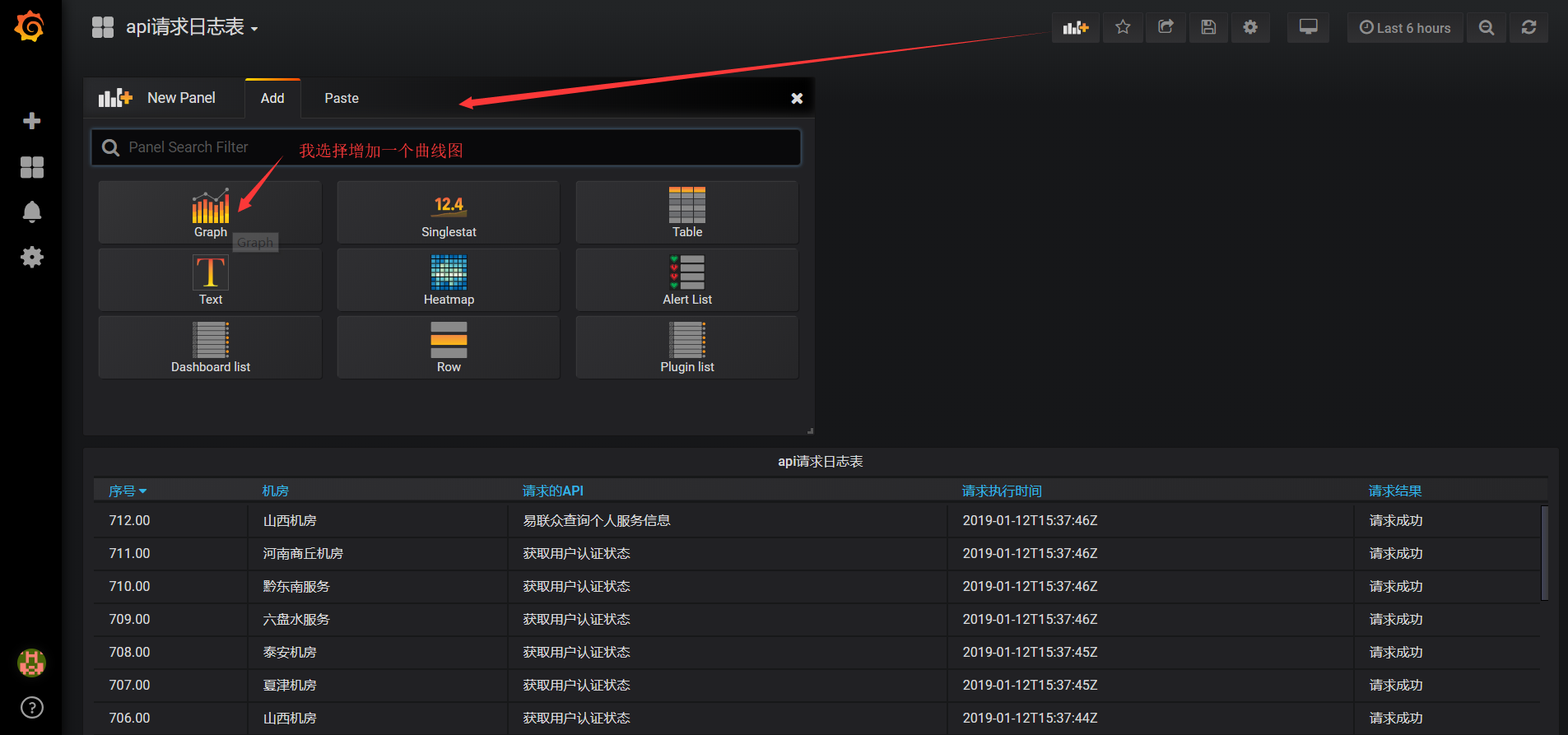Viewport: 1568px width, 735px height.
Task: Open the Help question mark icon
Action: point(31,707)
